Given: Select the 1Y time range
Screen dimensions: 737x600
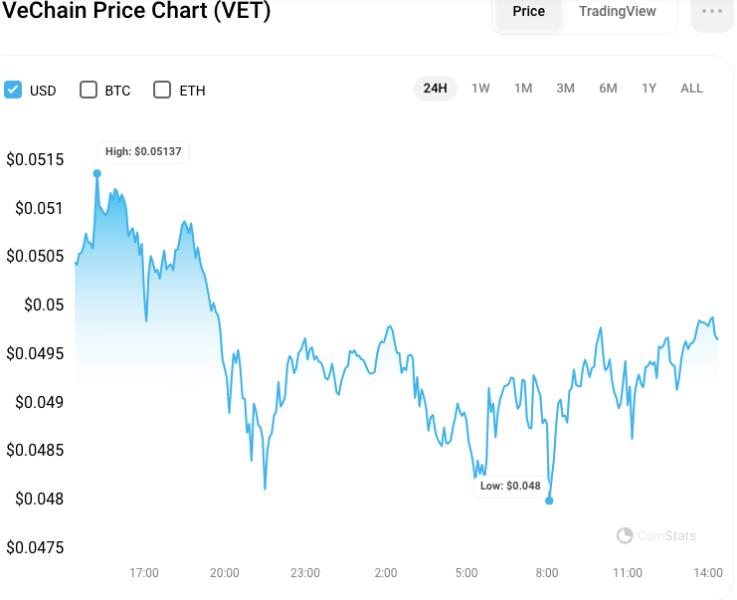Looking at the screenshot, I should click(649, 88).
